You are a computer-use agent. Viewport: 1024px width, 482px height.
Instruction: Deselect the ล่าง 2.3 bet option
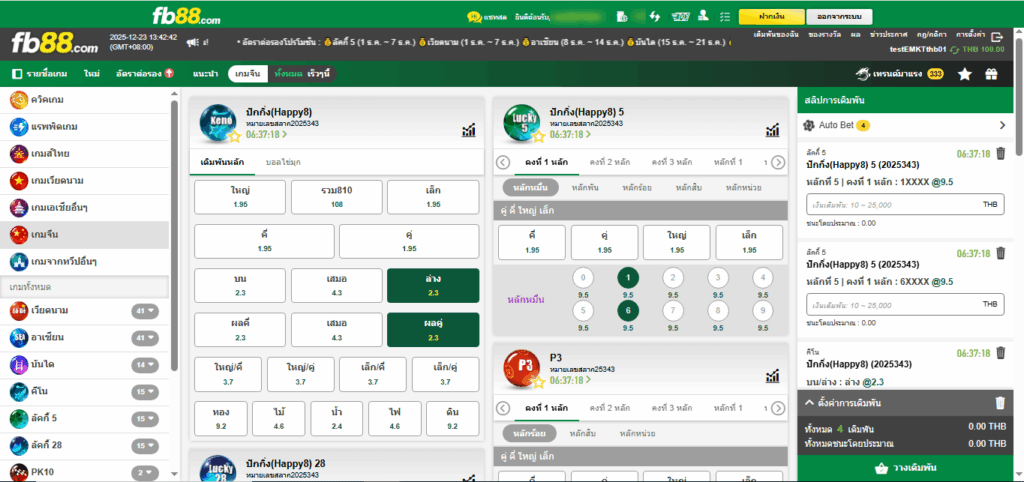433,285
